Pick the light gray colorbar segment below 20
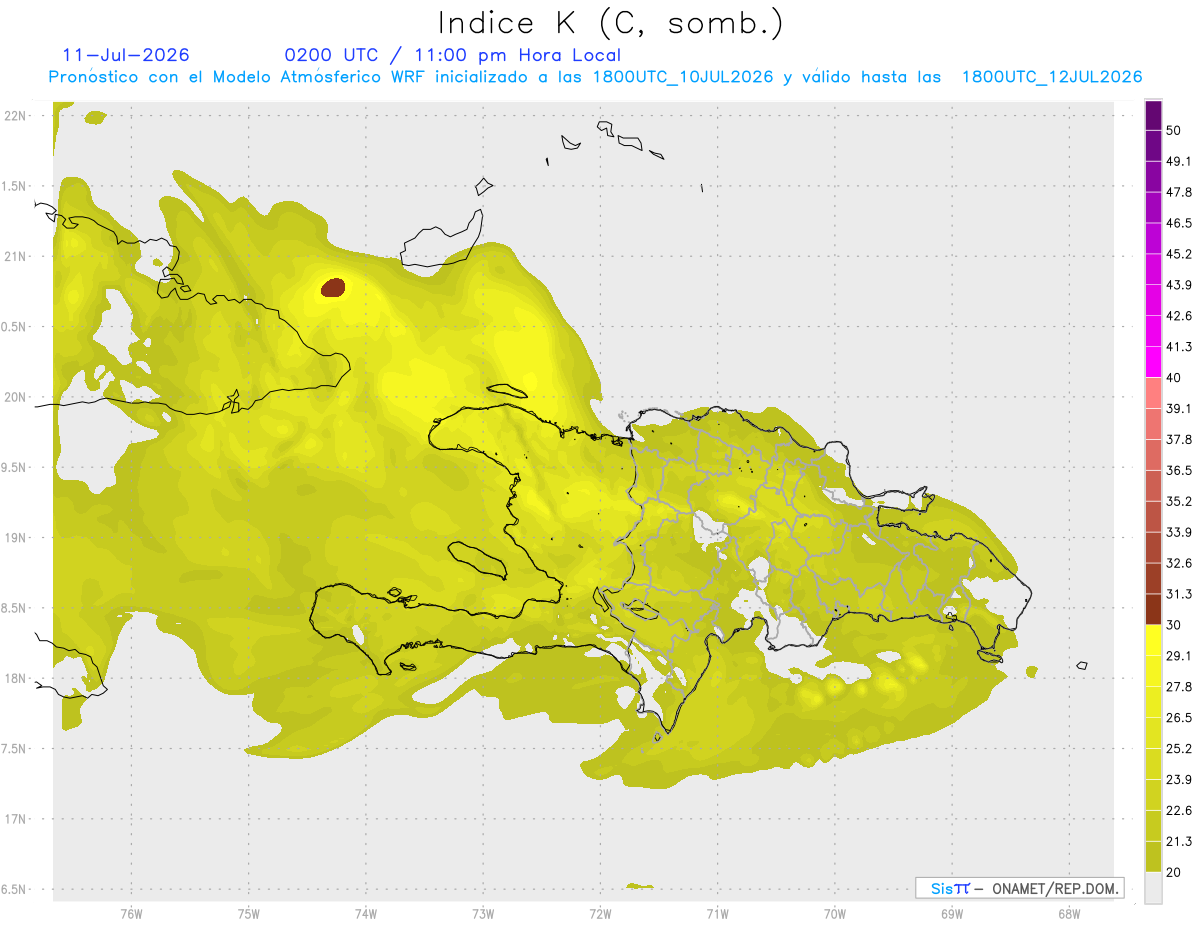Screen dimensions: 1200x927 click(1153, 888)
